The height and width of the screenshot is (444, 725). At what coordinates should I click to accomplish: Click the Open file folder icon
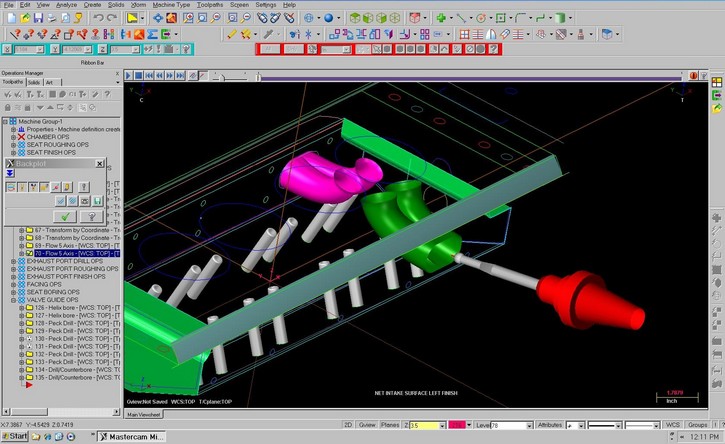(25, 18)
